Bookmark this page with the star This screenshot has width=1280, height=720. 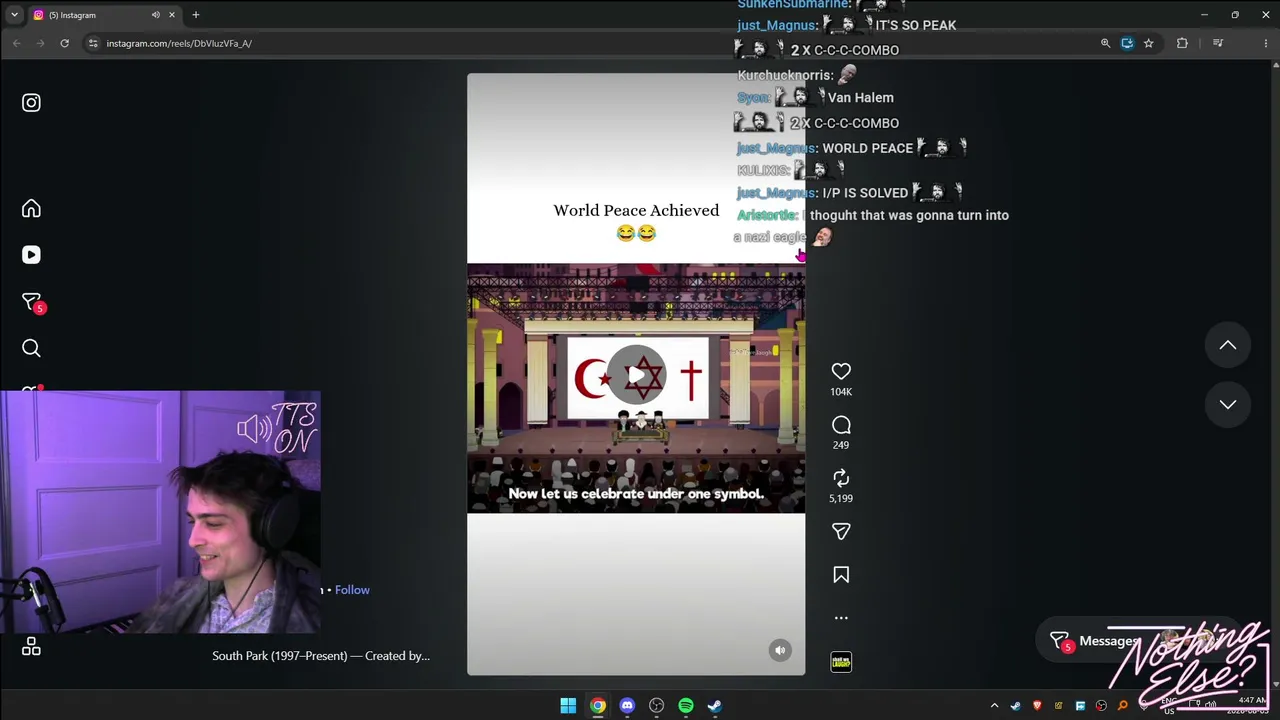(x=1149, y=43)
